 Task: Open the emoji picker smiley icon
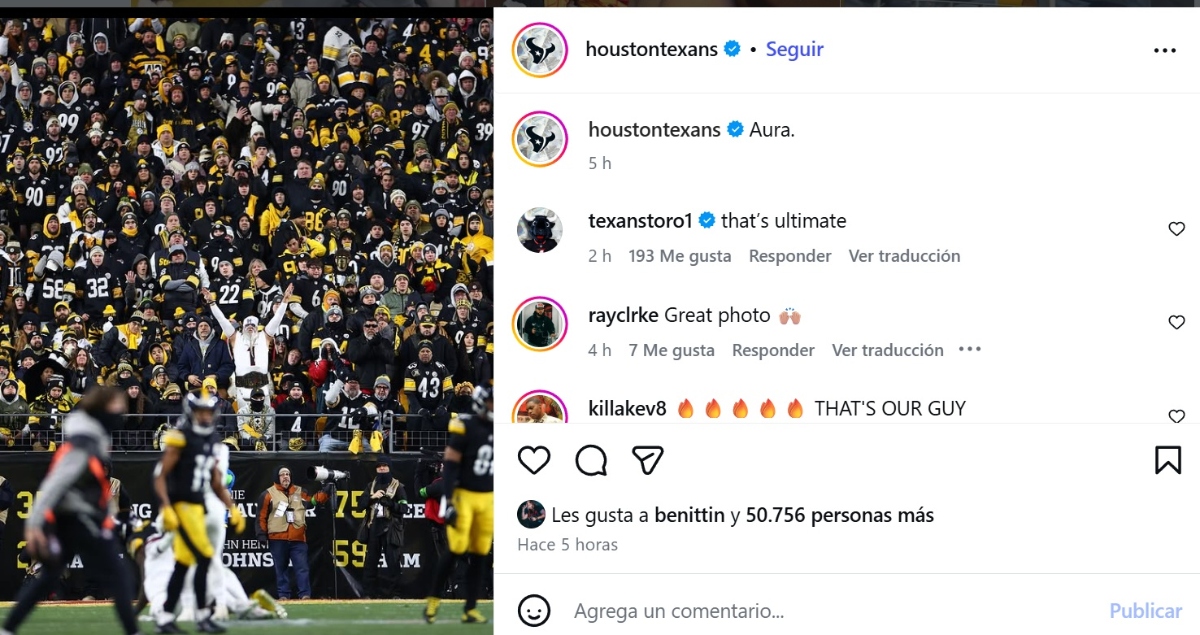pos(534,611)
